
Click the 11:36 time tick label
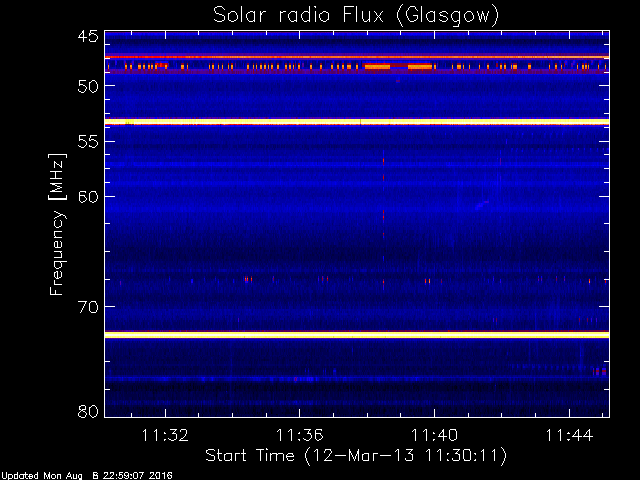(x=300, y=435)
